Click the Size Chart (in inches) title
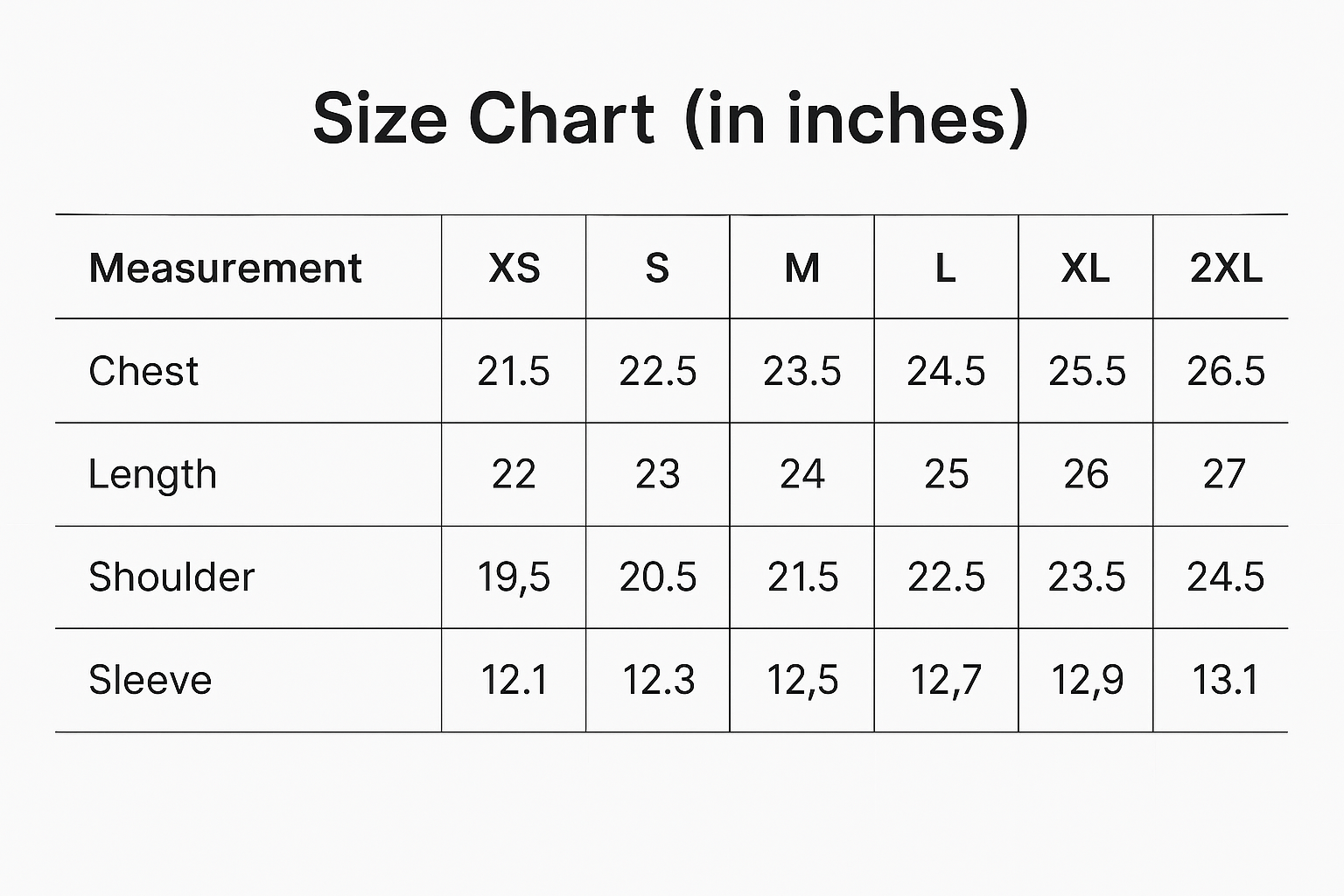Image resolution: width=1344 pixels, height=896 pixels. click(670, 119)
